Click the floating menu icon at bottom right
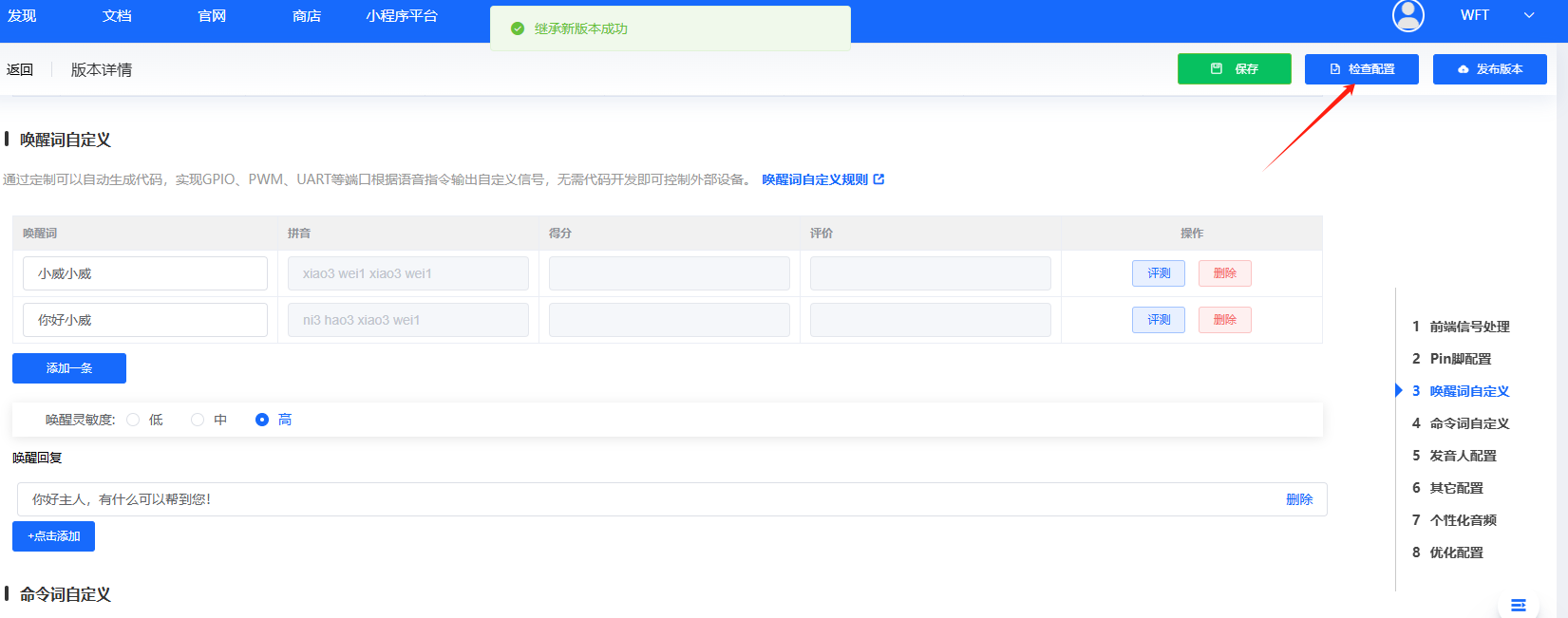This screenshot has width=1568, height=618. click(1518, 605)
